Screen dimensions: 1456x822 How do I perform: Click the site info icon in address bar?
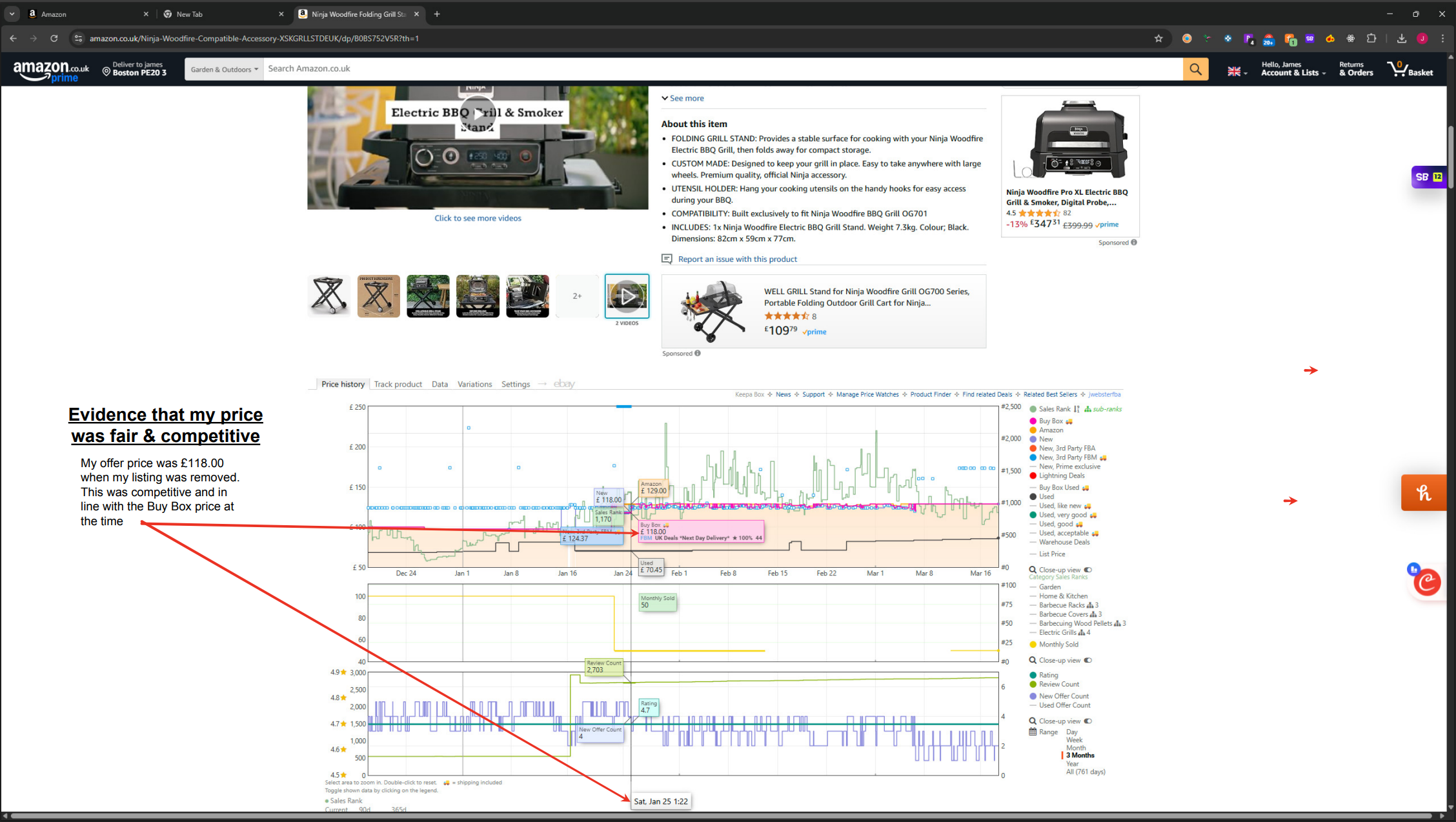(x=78, y=39)
